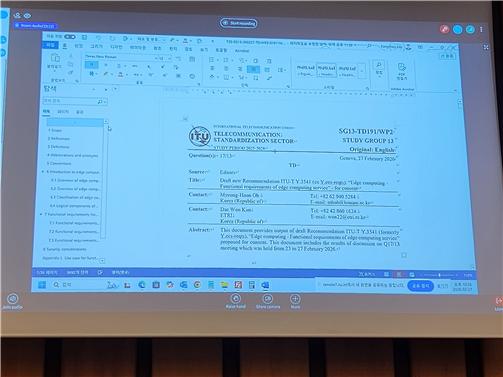Click Redo in Word quick access toolbar
This screenshot has width=503, height=377.
(112, 38)
